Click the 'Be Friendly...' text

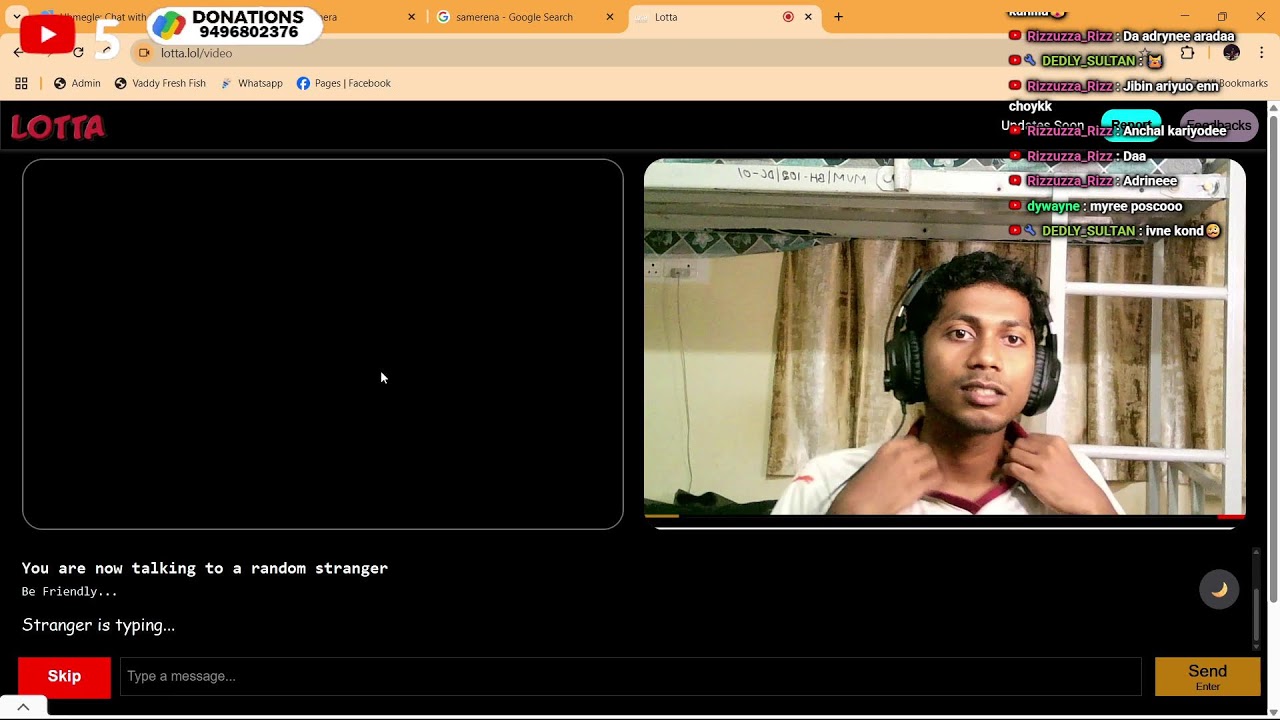[x=69, y=592]
